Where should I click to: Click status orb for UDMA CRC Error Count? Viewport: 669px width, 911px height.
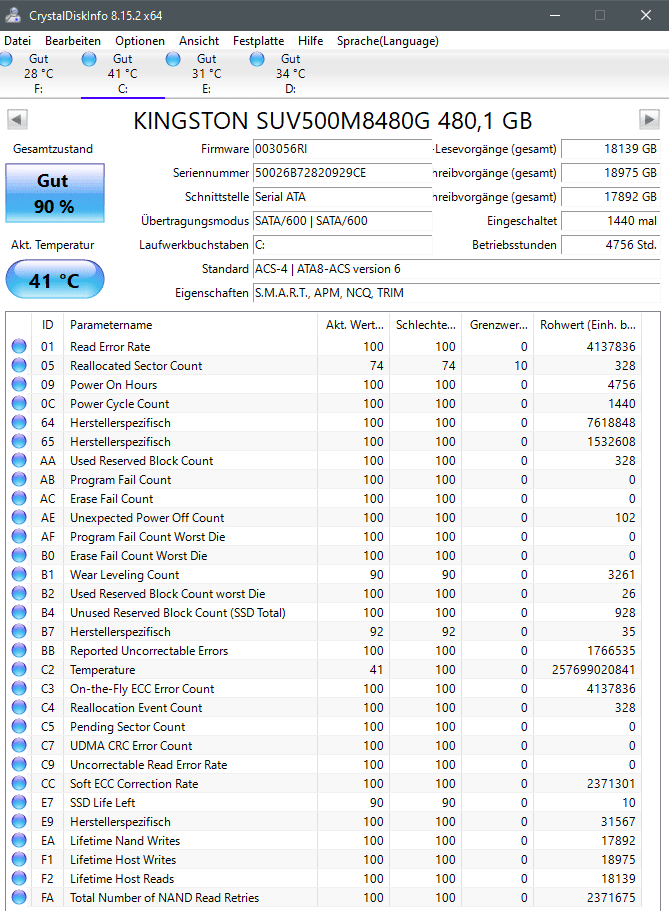[19, 745]
